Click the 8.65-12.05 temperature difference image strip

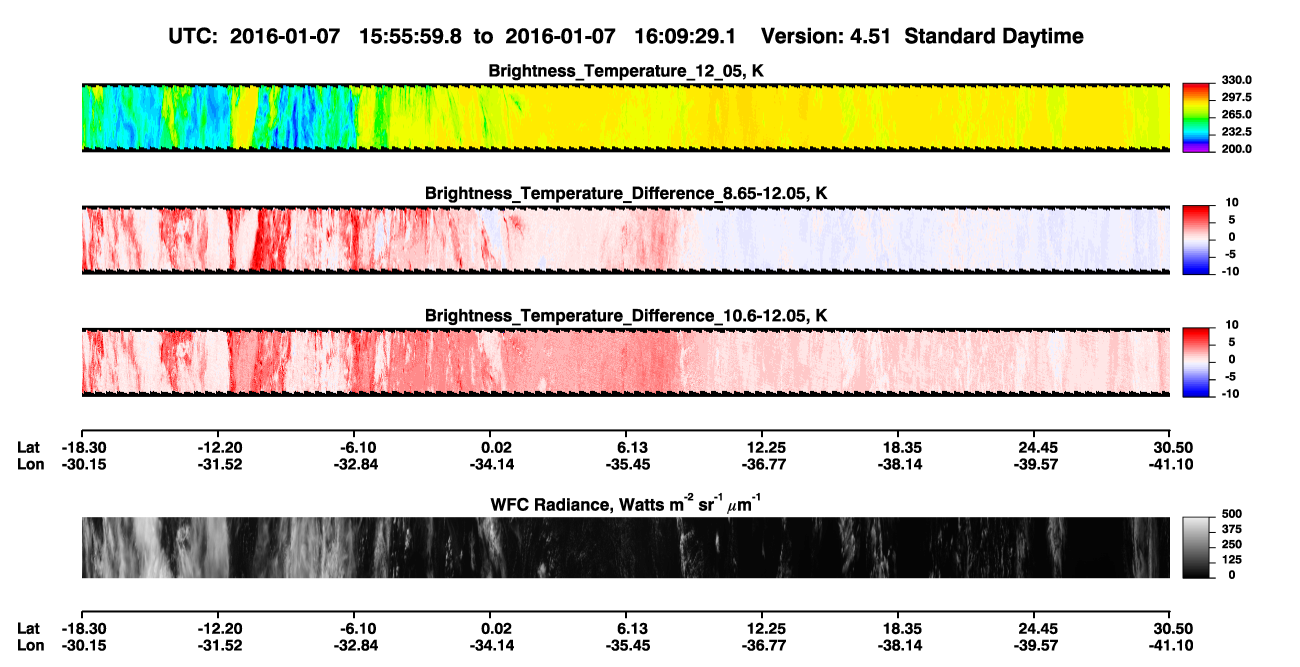click(x=625, y=239)
